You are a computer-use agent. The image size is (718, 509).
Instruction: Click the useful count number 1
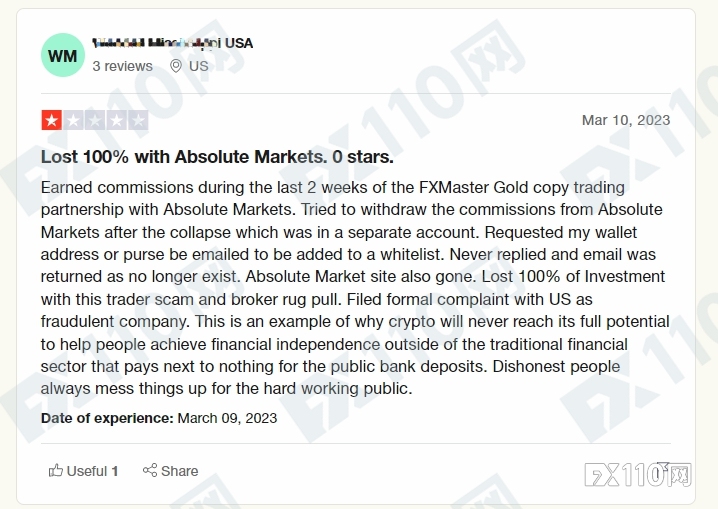coord(115,471)
